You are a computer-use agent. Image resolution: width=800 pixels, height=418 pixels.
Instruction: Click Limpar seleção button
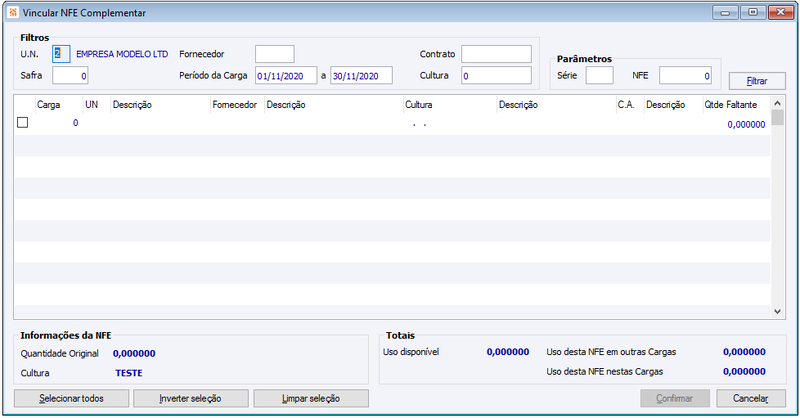pyautogui.click(x=311, y=398)
